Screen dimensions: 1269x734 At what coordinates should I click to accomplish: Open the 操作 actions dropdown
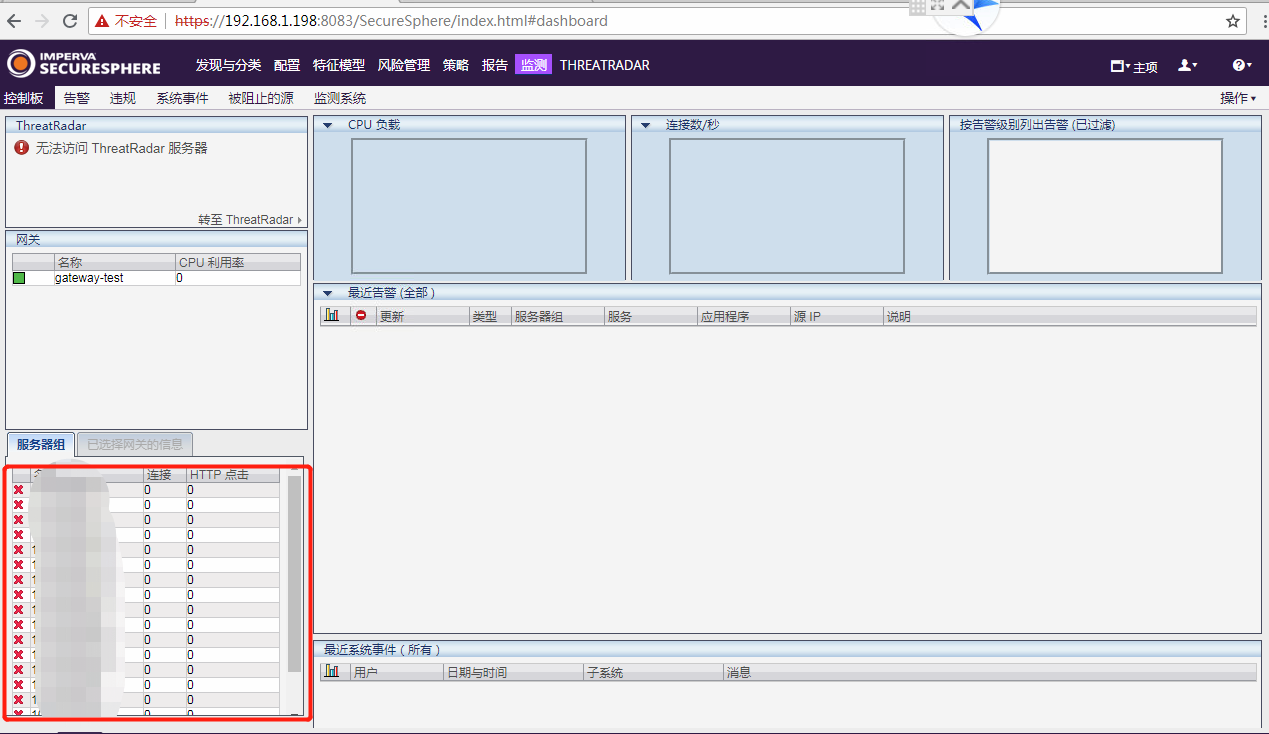click(1238, 98)
